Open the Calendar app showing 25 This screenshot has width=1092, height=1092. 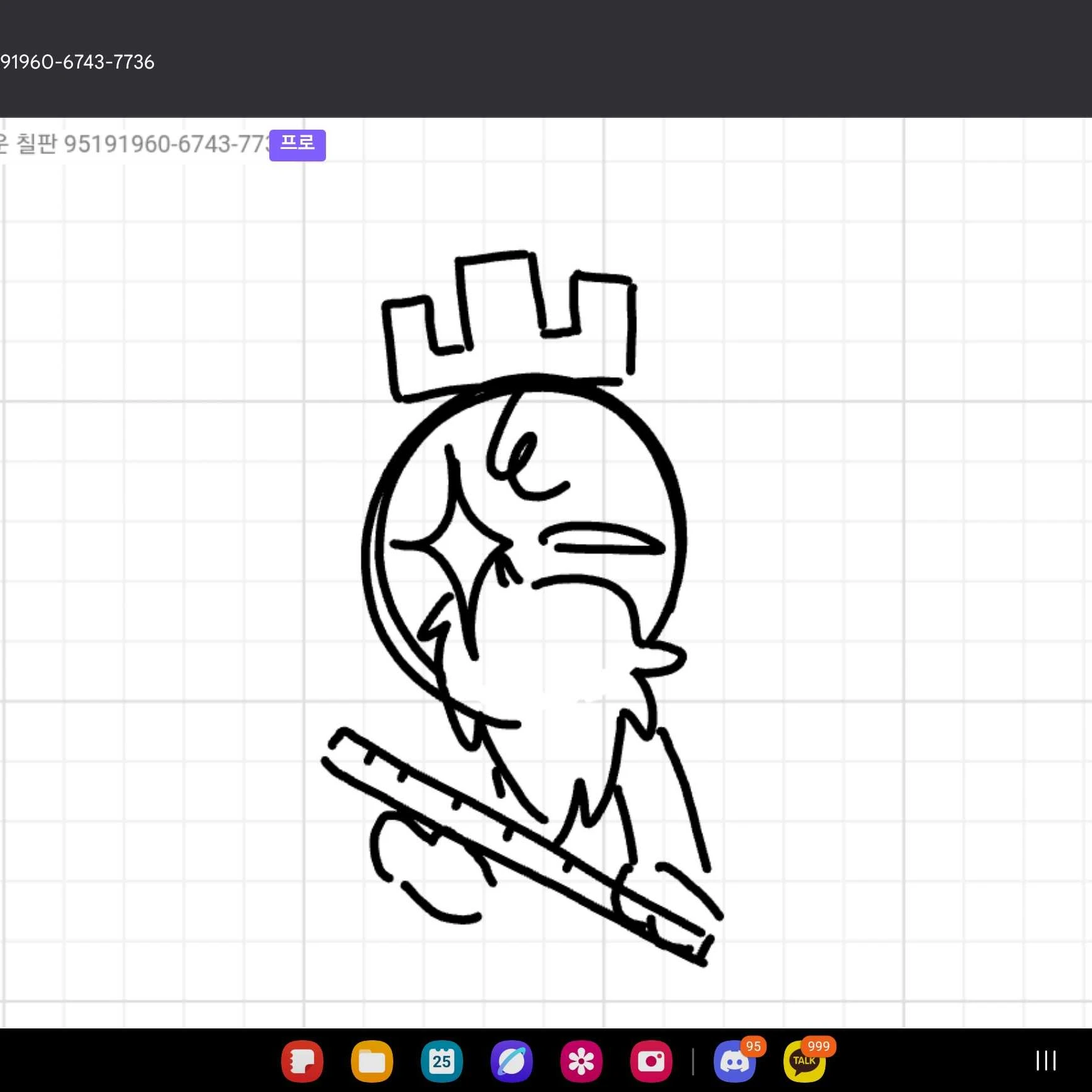coord(442,1061)
